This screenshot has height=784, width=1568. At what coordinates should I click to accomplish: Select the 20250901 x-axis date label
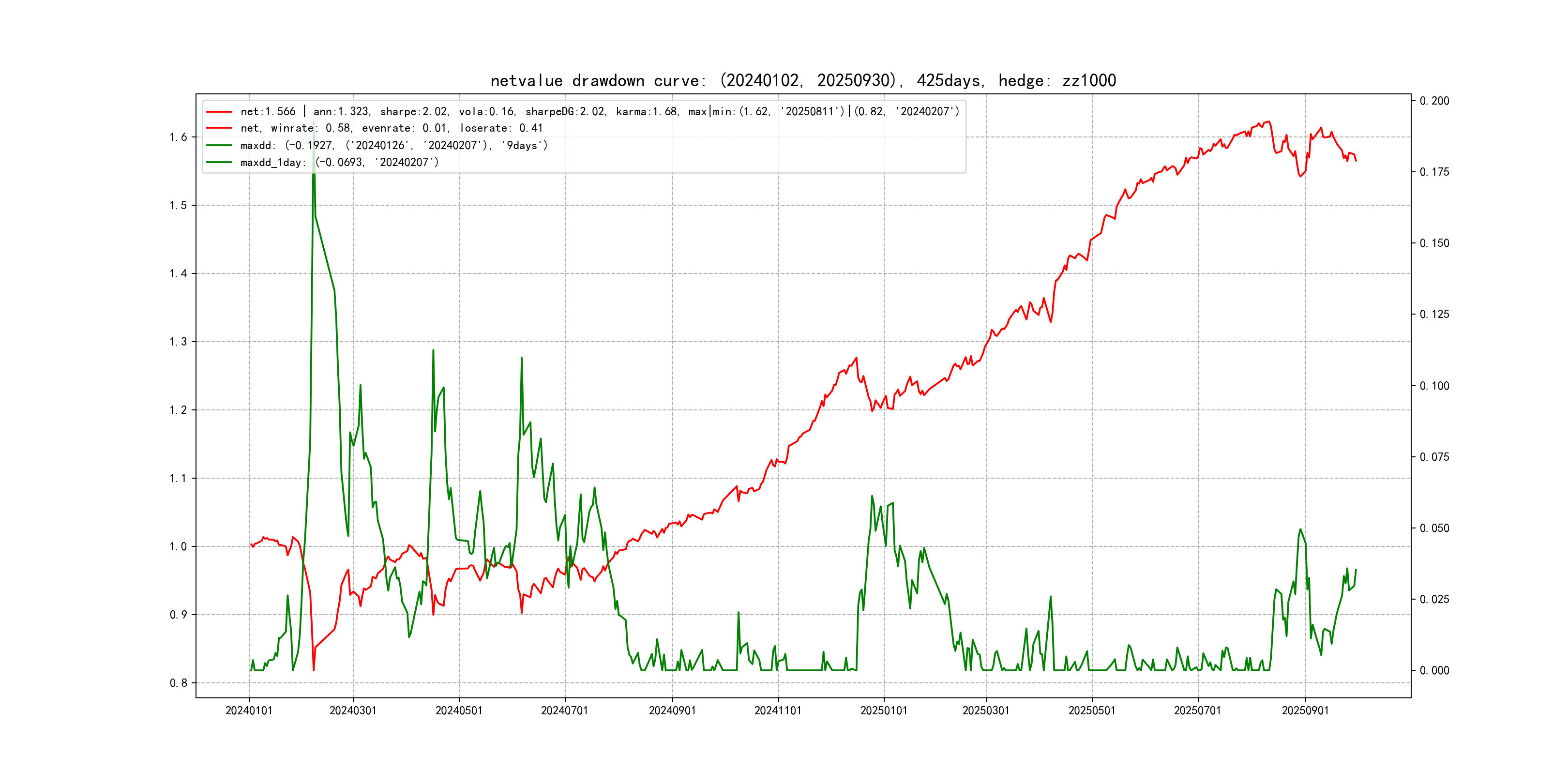[x=1305, y=711]
